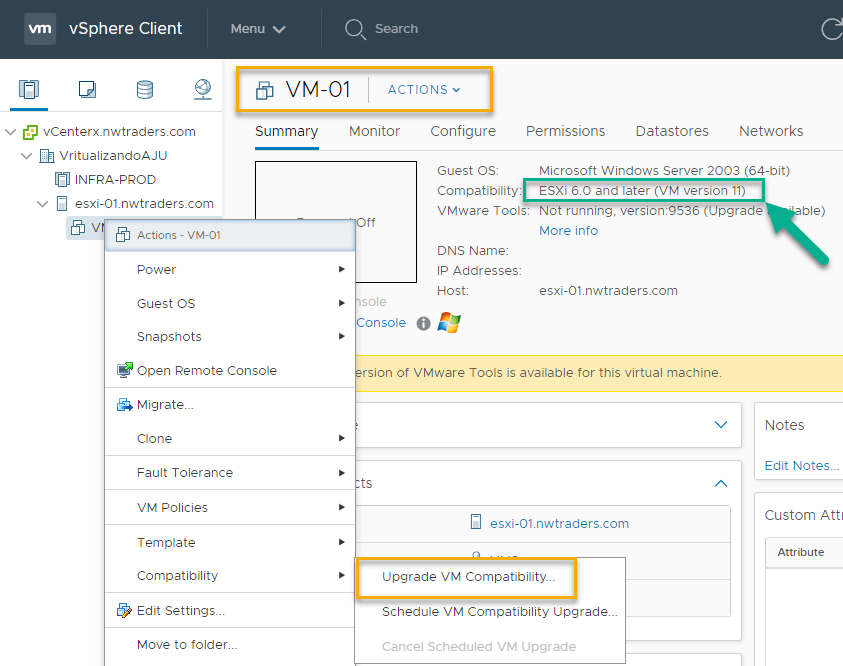Open the Menu dropdown in header

pos(258,29)
